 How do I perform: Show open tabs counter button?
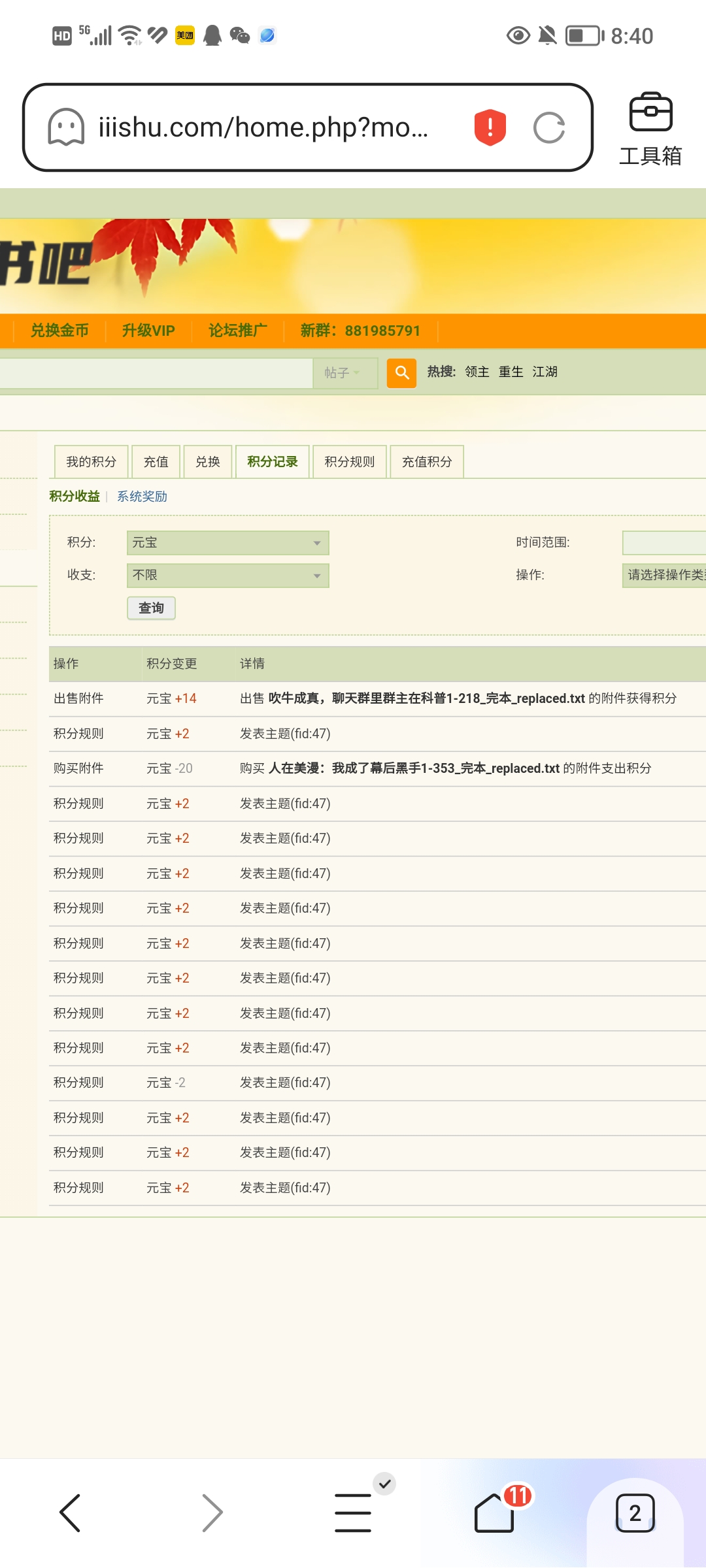click(635, 1512)
